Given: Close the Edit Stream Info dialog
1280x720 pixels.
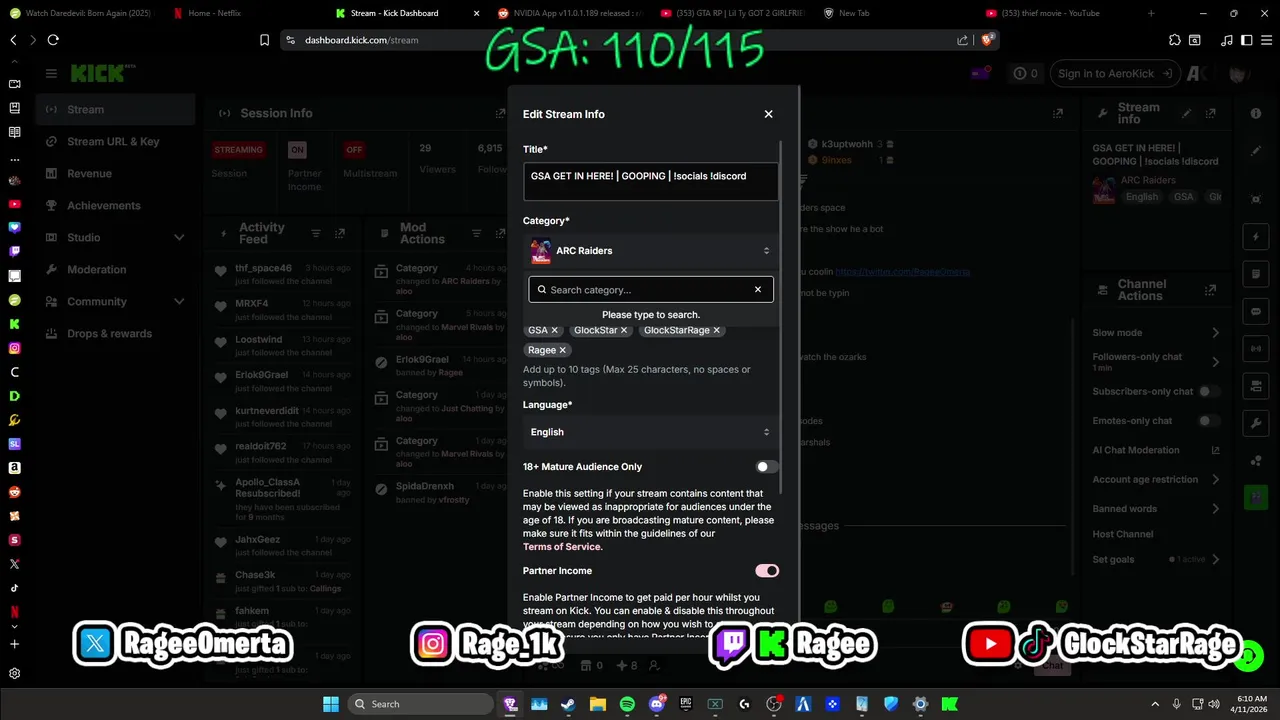Looking at the screenshot, I should tap(768, 114).
